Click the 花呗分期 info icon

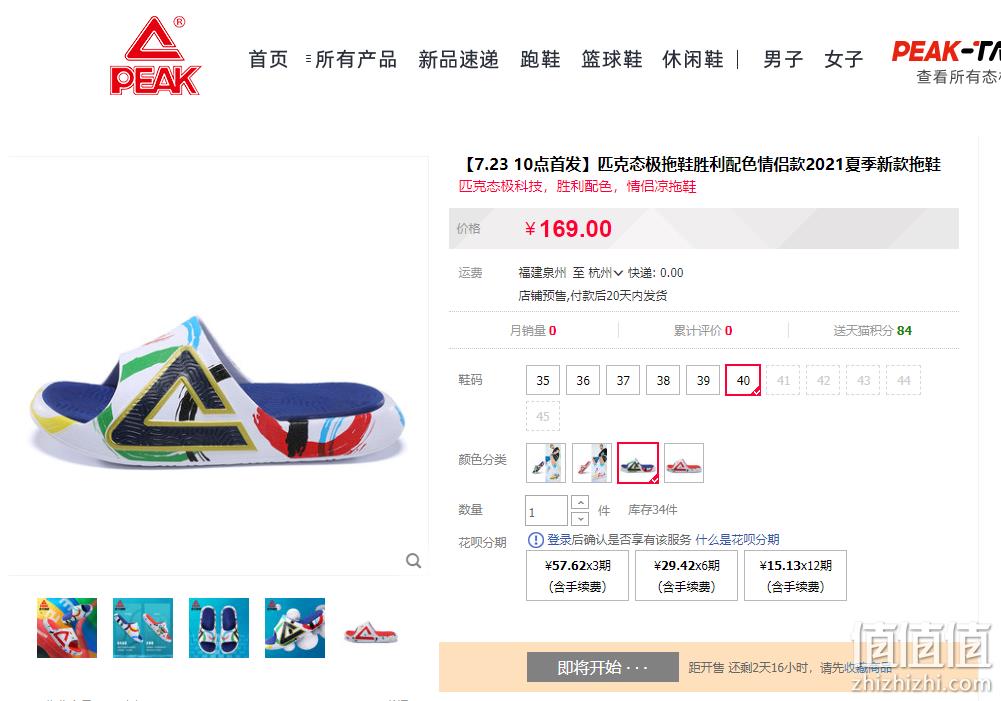(x=535, y=540)
